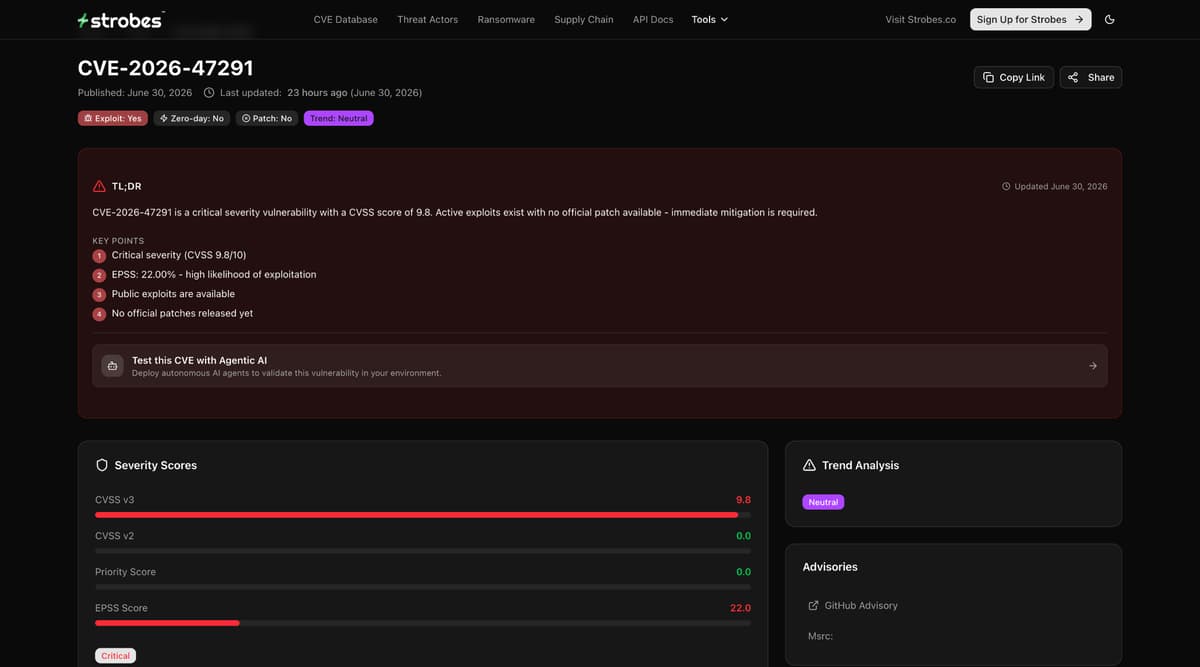
Task: Click the CVSS v2 score bar
Action: (x=423, y=551)
